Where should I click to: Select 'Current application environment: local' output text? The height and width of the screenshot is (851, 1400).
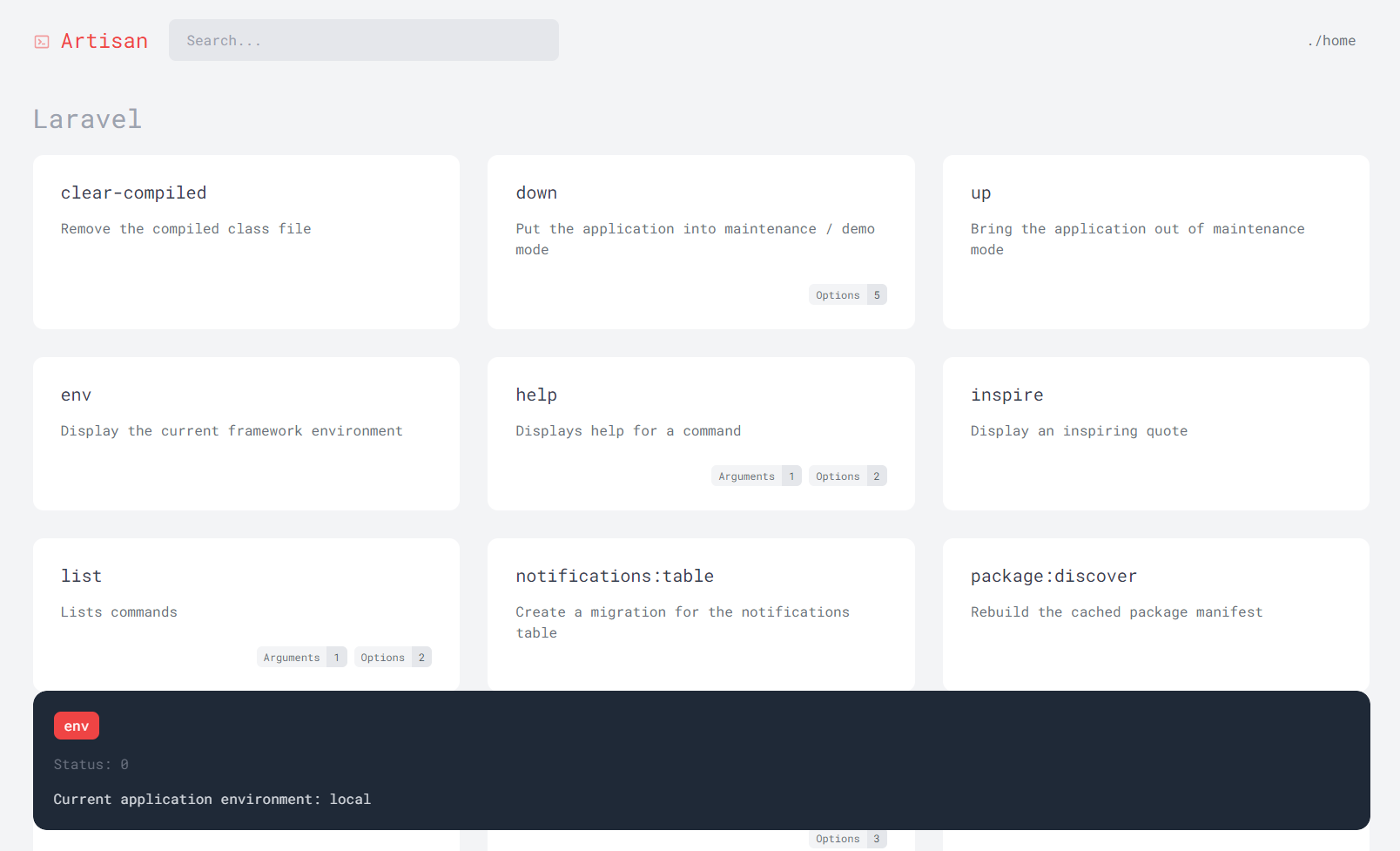(212, 800)
